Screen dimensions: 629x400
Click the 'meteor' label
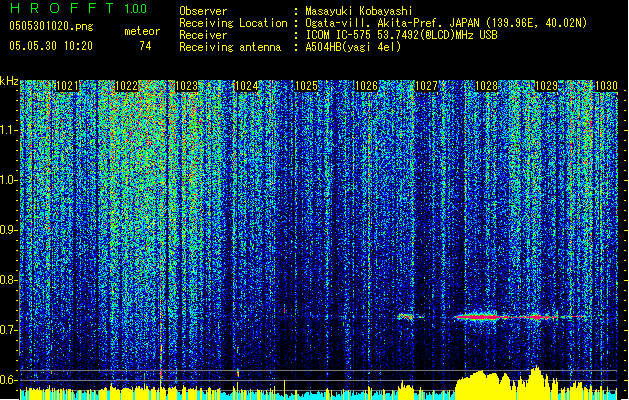142,31
